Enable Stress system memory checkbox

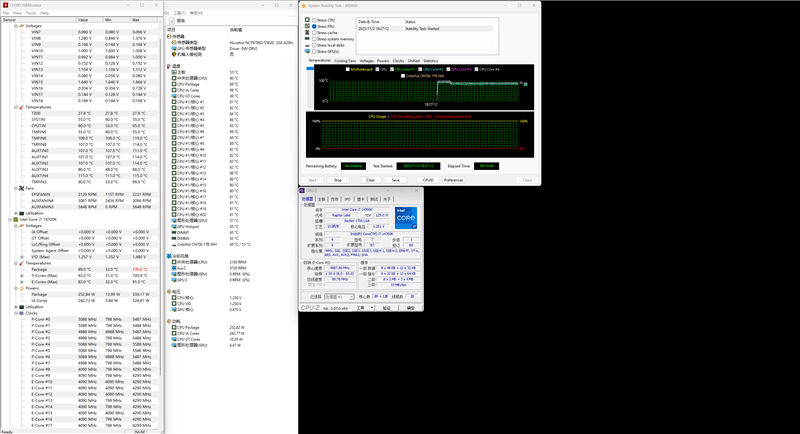pyautogui.click(x=314, y=39)
